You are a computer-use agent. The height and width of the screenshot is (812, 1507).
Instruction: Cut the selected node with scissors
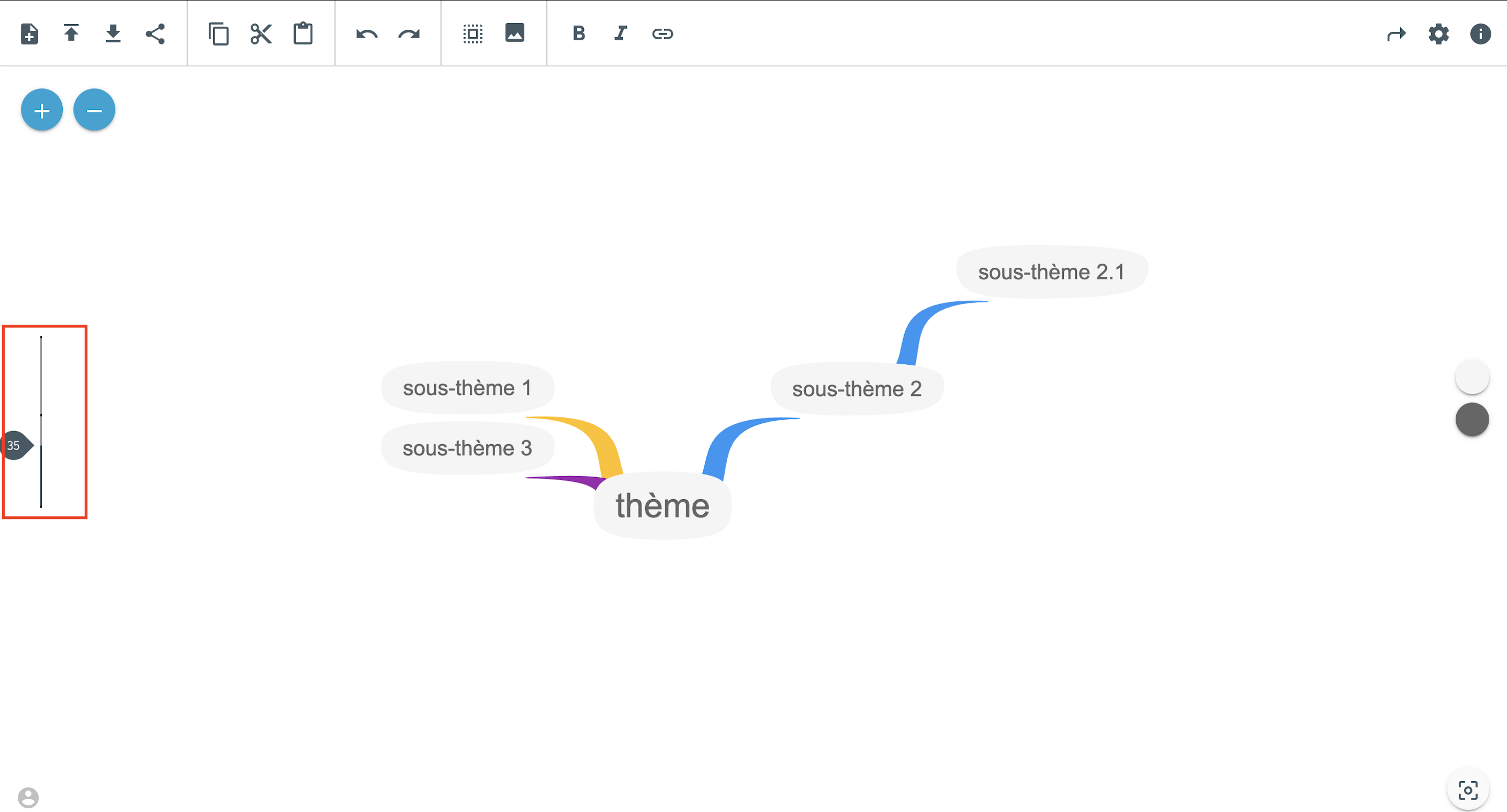[x=261, y=33]
